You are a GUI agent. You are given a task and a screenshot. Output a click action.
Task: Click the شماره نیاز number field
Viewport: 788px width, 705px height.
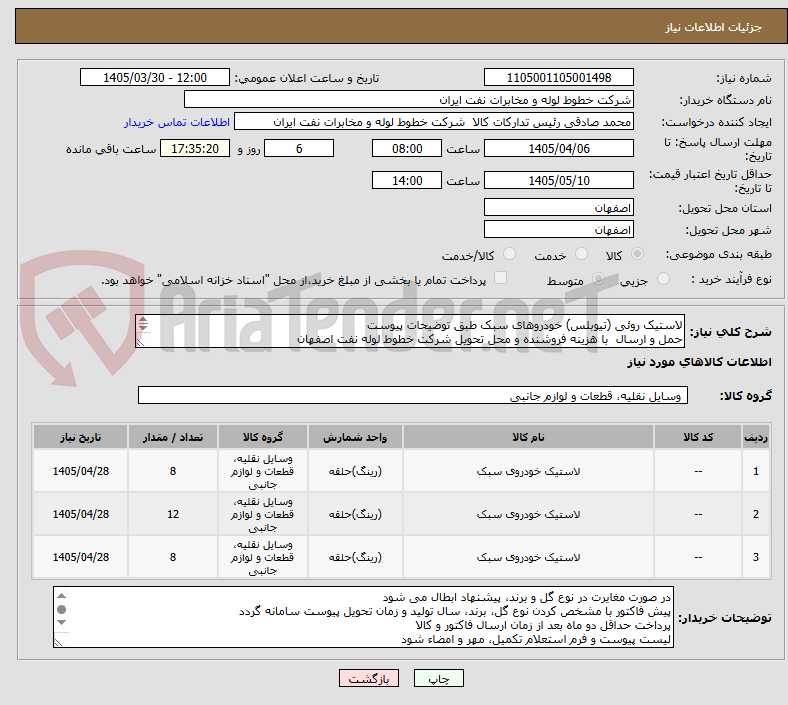pyautogui.click(x=558, y=77)
